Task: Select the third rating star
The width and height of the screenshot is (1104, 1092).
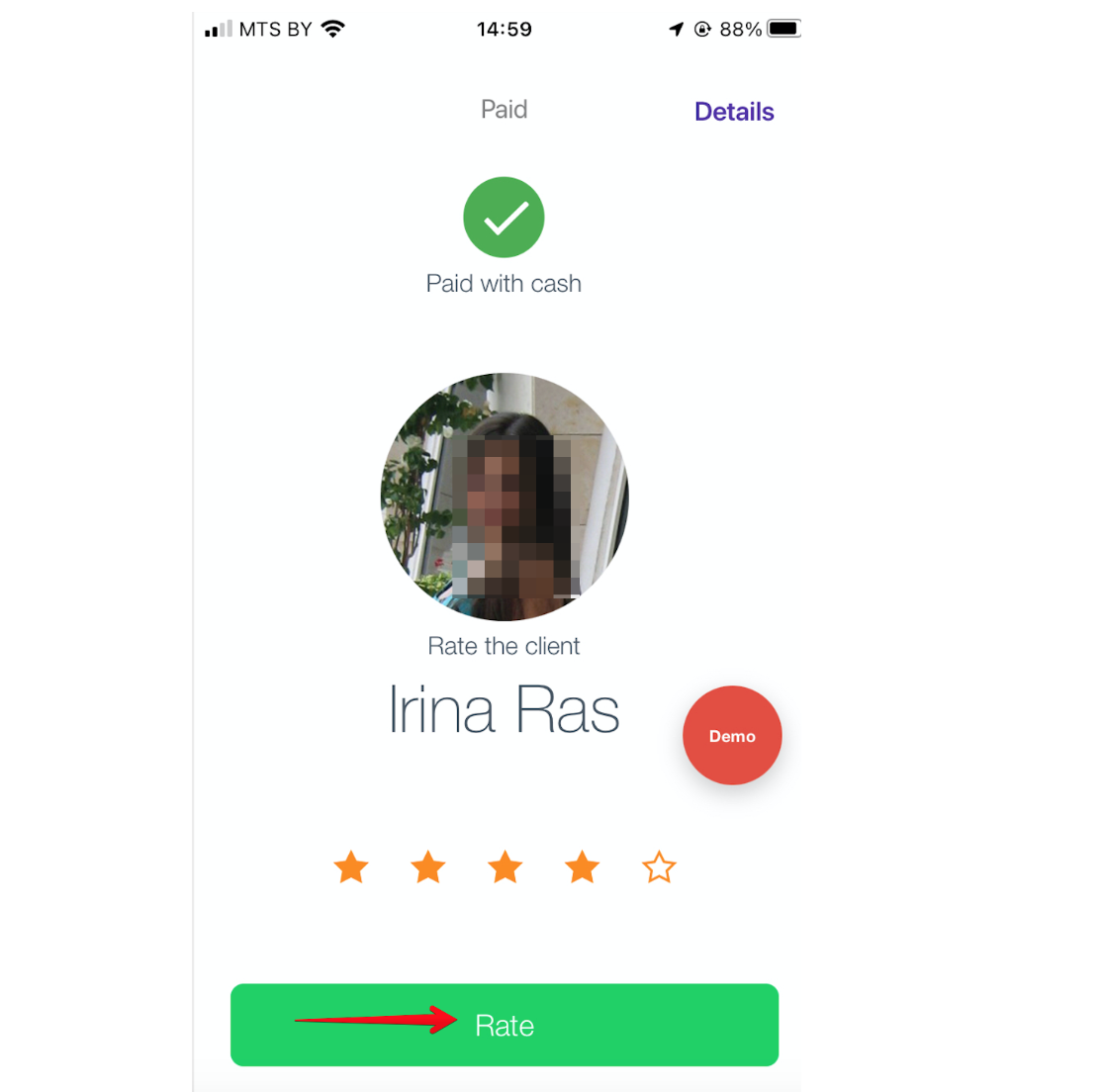Action: pyautogui.click(x=505, y=866)
